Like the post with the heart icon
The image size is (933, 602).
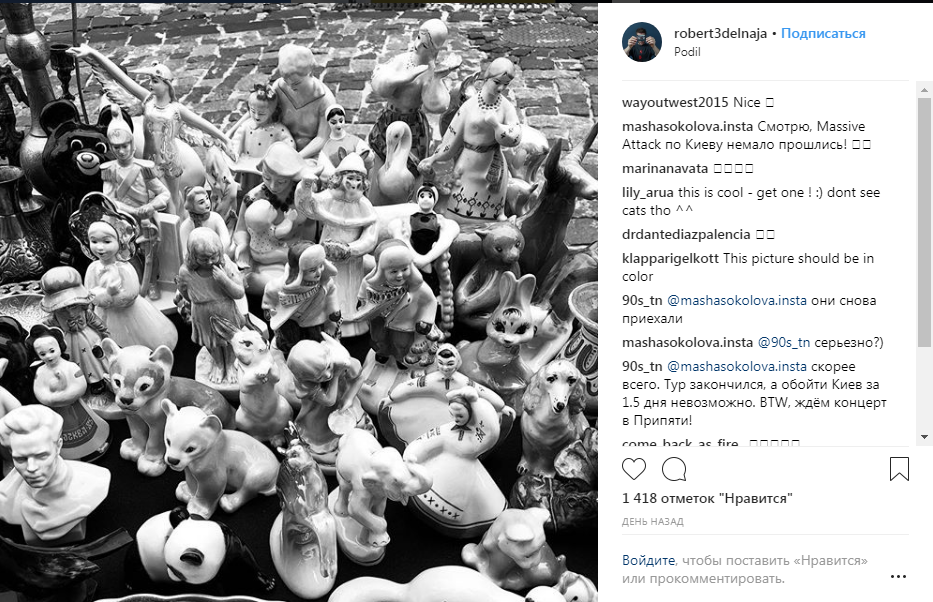634,469
